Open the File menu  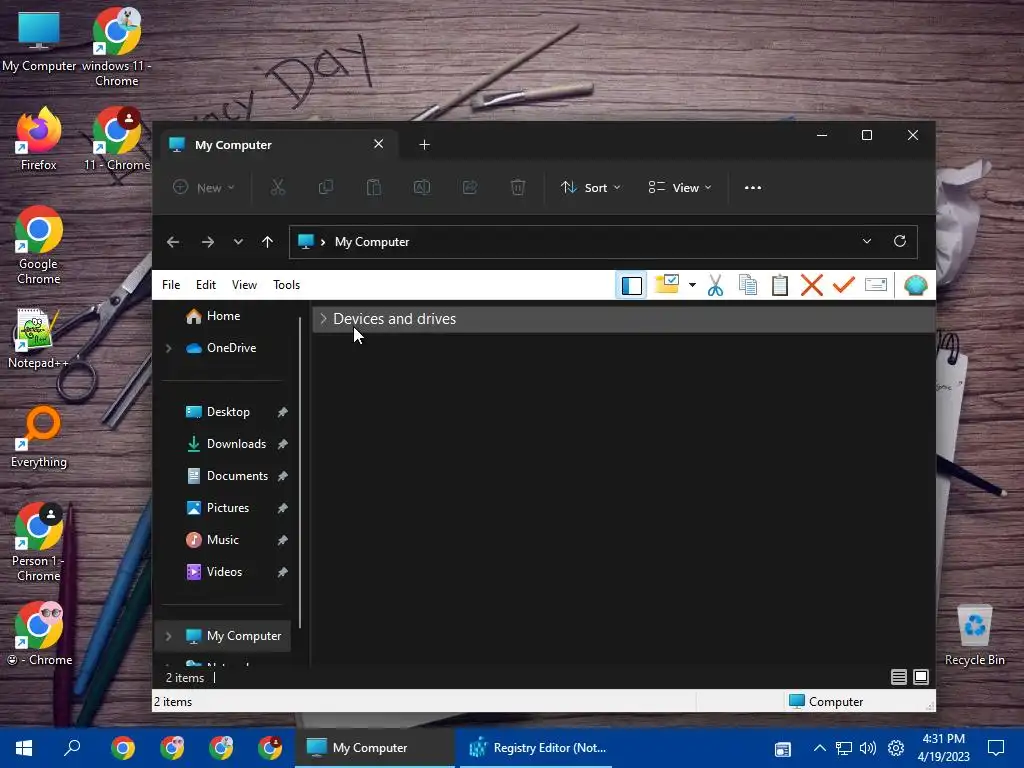click(x=171, y=285)
